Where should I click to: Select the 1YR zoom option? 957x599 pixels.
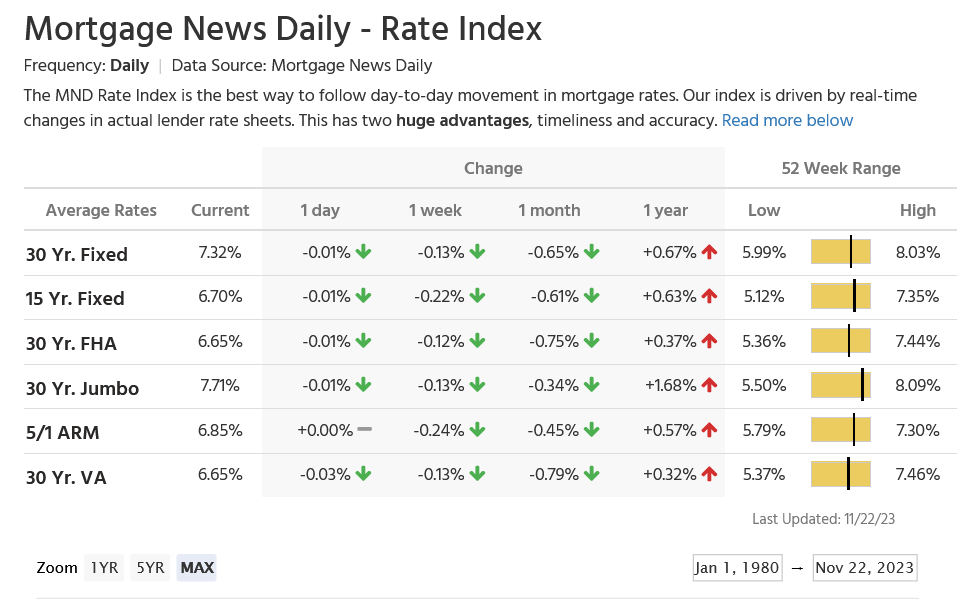click(104, 568)
